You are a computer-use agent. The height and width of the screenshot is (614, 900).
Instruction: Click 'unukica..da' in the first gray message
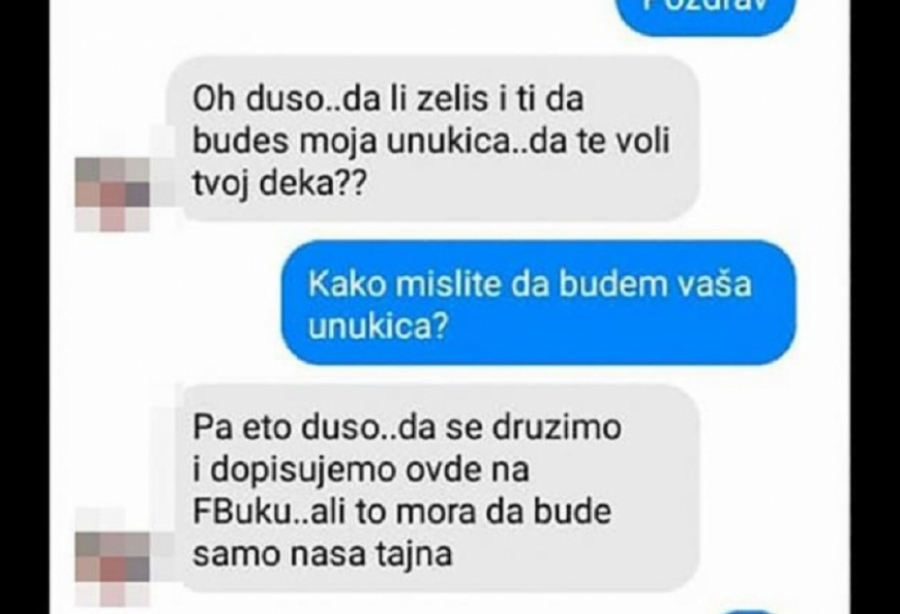click(x=472, y=142)
